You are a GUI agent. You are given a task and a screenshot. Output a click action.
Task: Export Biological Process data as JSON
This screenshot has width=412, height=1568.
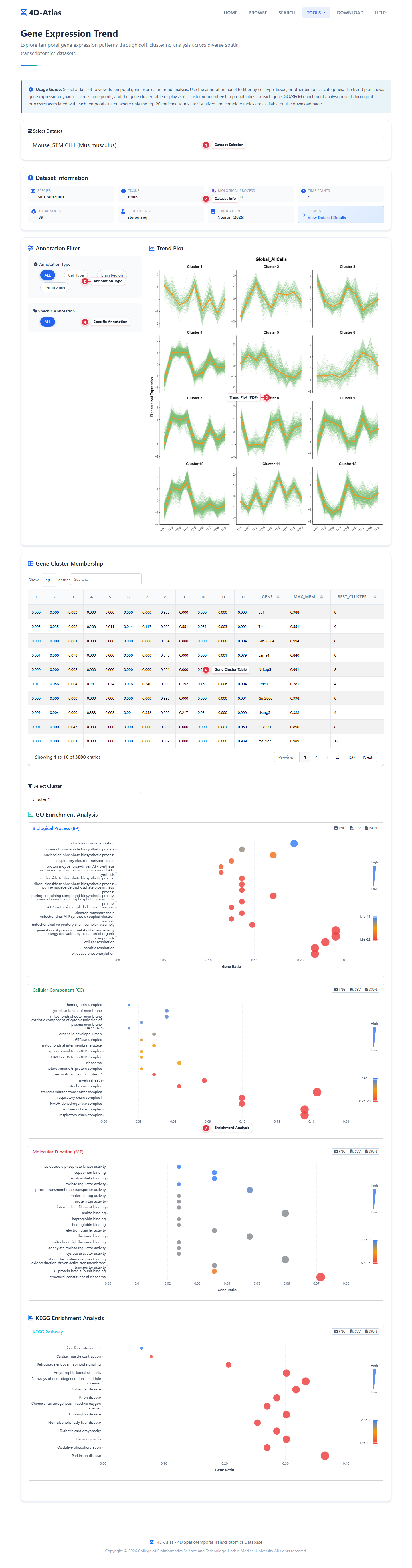coord(371,828)
